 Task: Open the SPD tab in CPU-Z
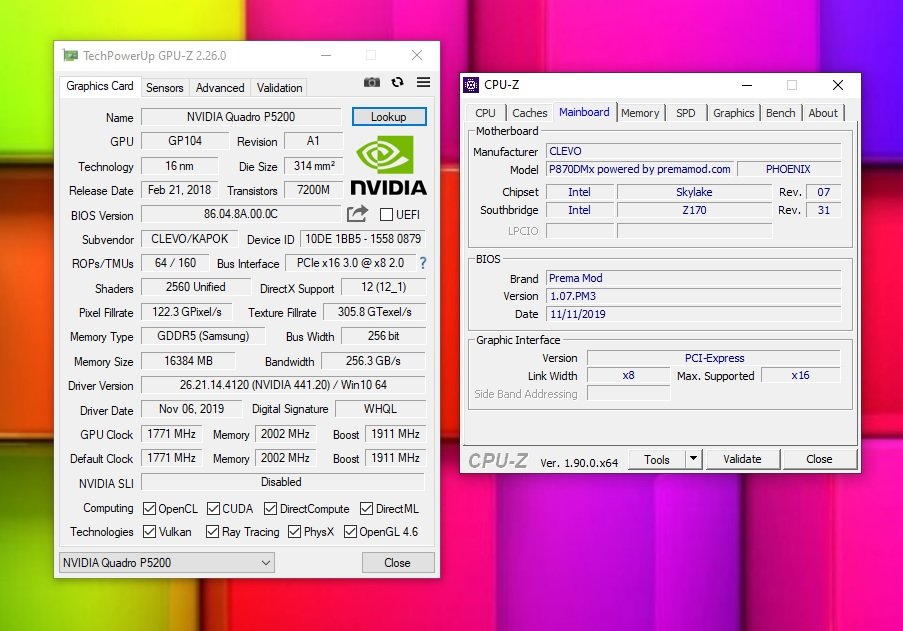685,113
